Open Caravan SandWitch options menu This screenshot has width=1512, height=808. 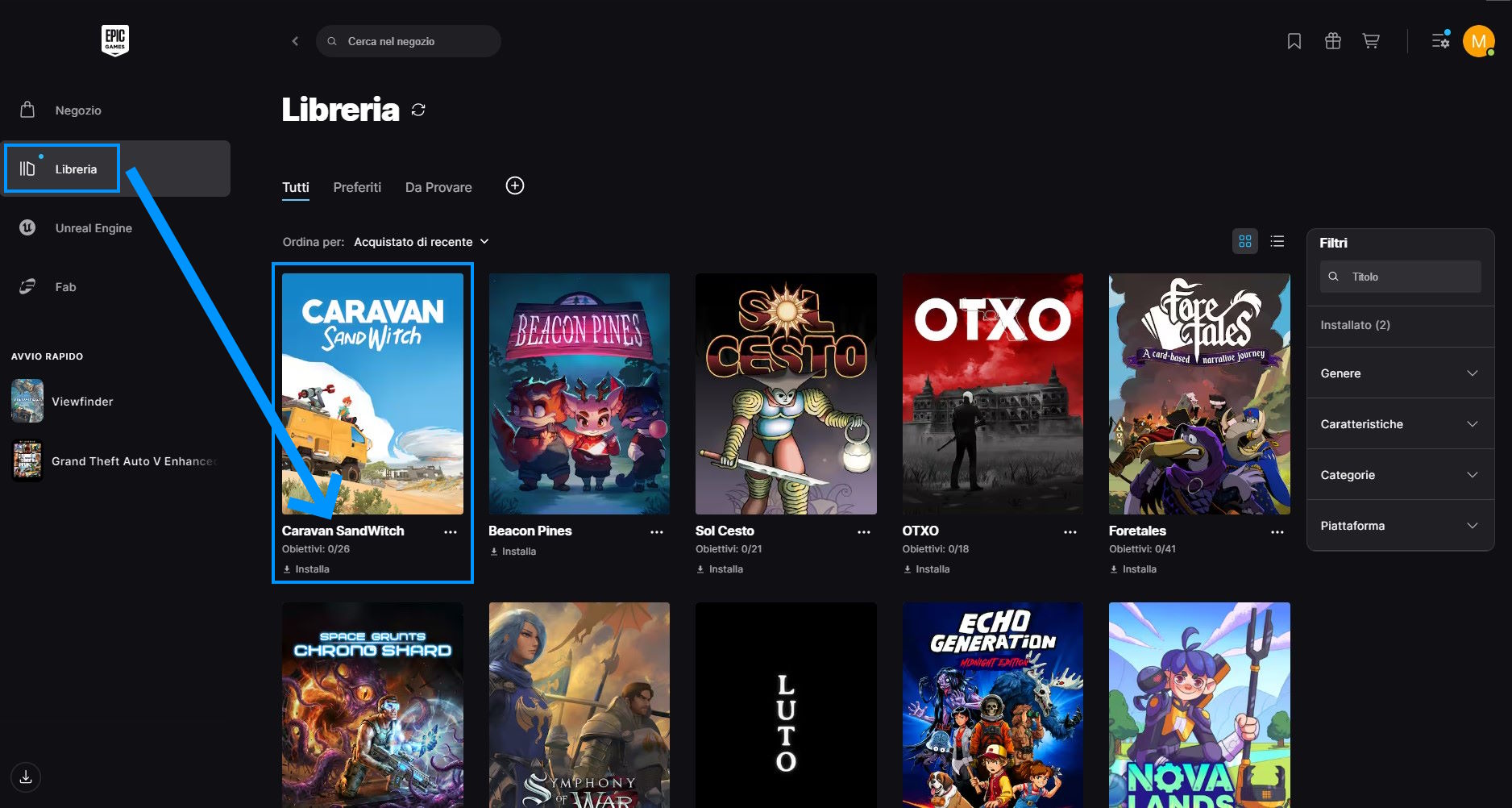(x=451, y=531)
